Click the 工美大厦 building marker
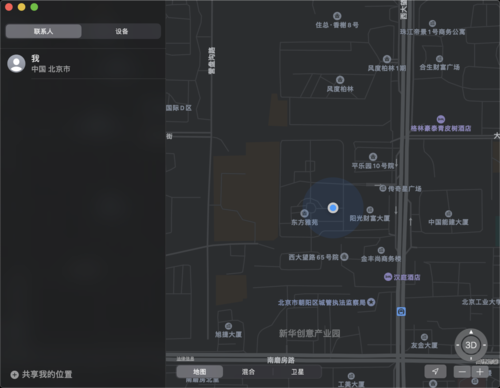The height and width of the screenshot is (388, 500). [351, 376]
